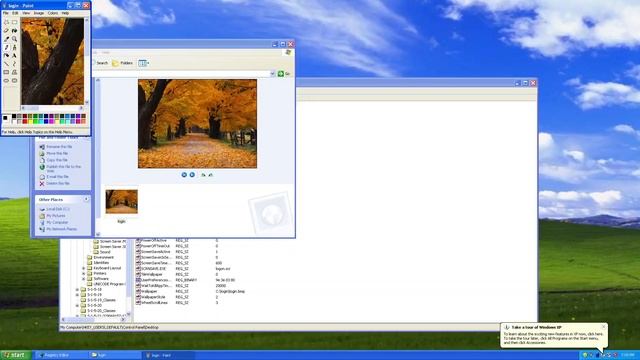Expand the S-1-5-18 registry key
The height and width of the screenshot is (360, 640).
tap(77, 289)
